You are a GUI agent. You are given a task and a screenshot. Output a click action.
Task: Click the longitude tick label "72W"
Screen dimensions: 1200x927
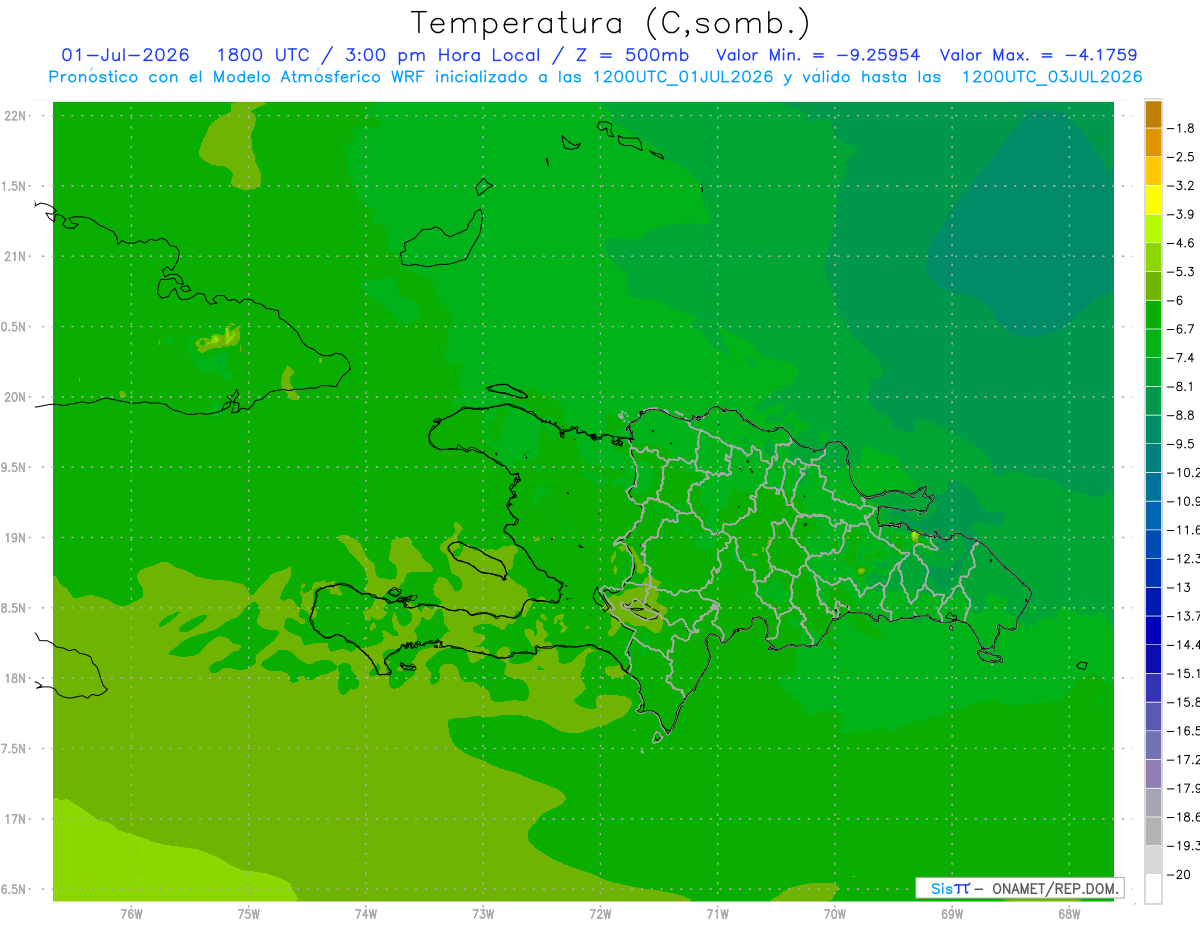(600, 913)
